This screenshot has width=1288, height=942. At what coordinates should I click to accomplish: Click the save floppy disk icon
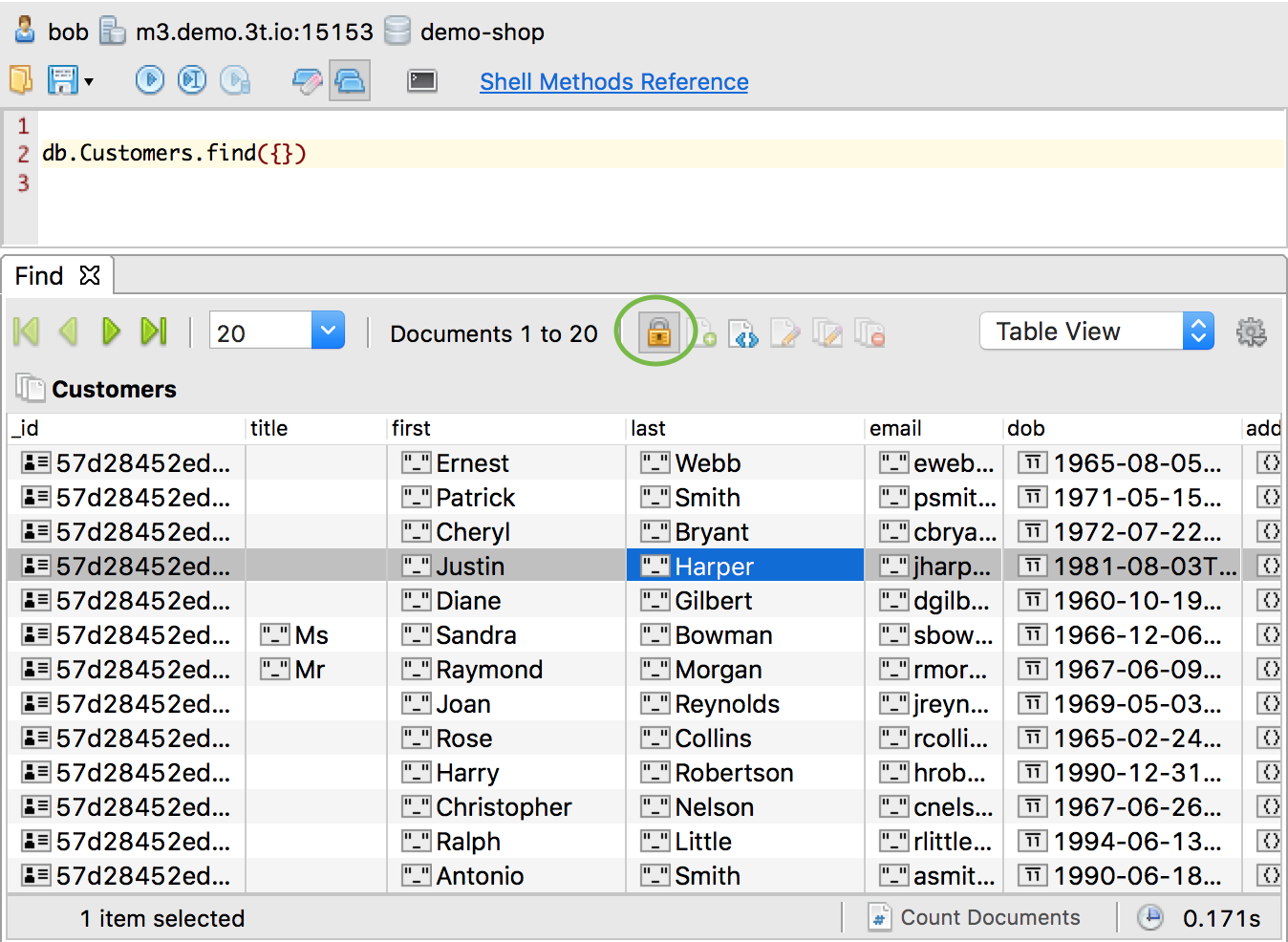click(63, 80)
